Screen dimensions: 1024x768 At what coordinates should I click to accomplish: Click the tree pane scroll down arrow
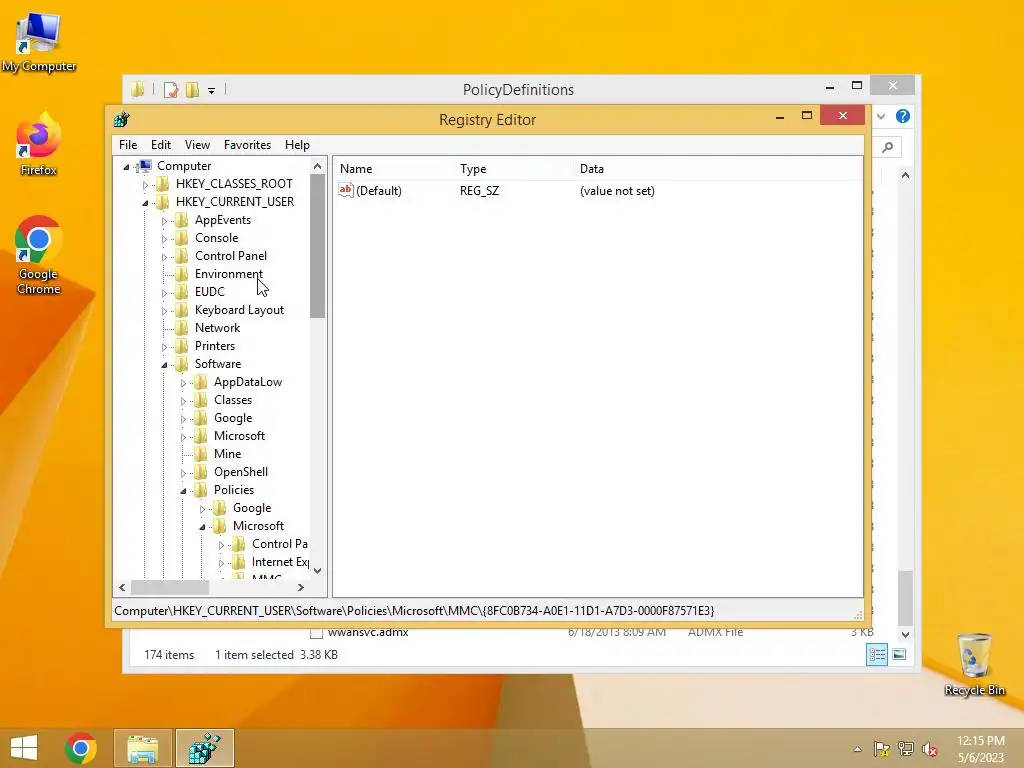(317, 571)
